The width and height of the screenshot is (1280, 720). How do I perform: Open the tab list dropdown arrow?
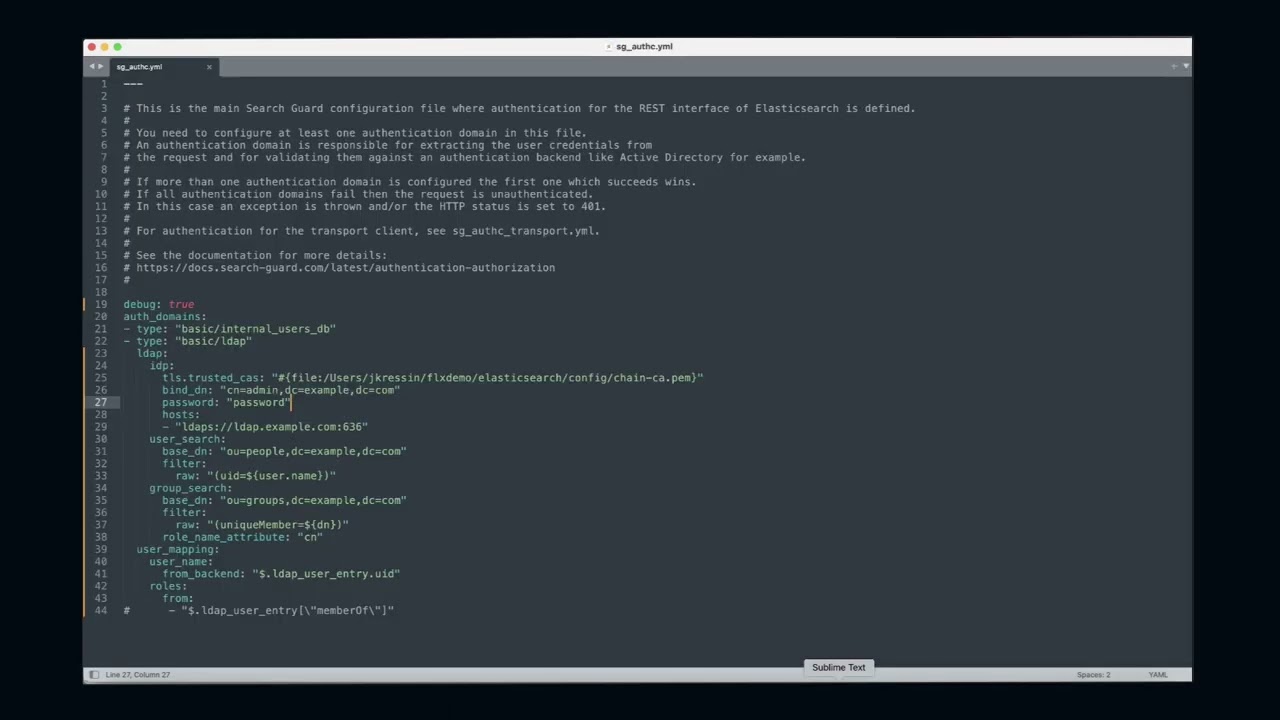click(1186, 66)
